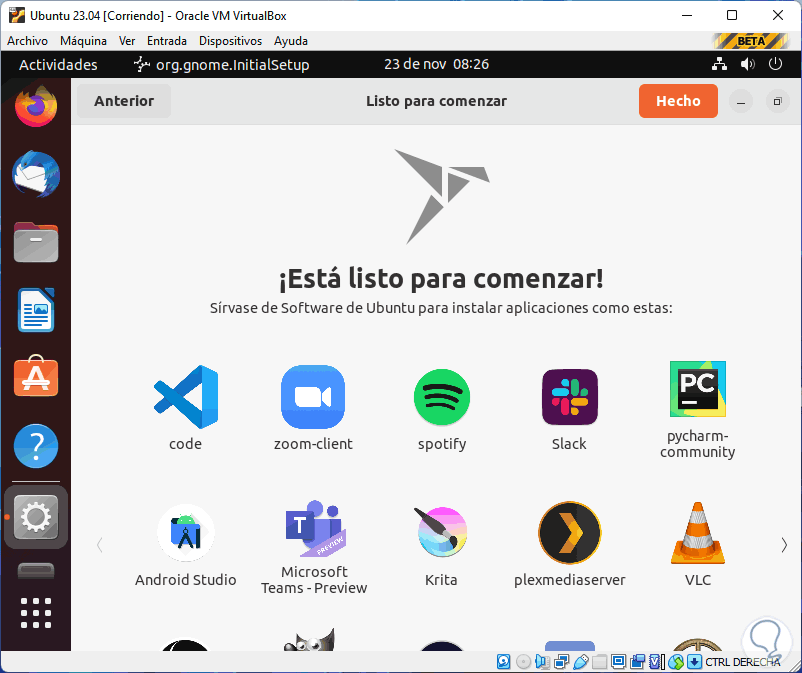Screen dimensions: 802x673
Task: Open the Ver menu
Action: (x=127, y=41)
